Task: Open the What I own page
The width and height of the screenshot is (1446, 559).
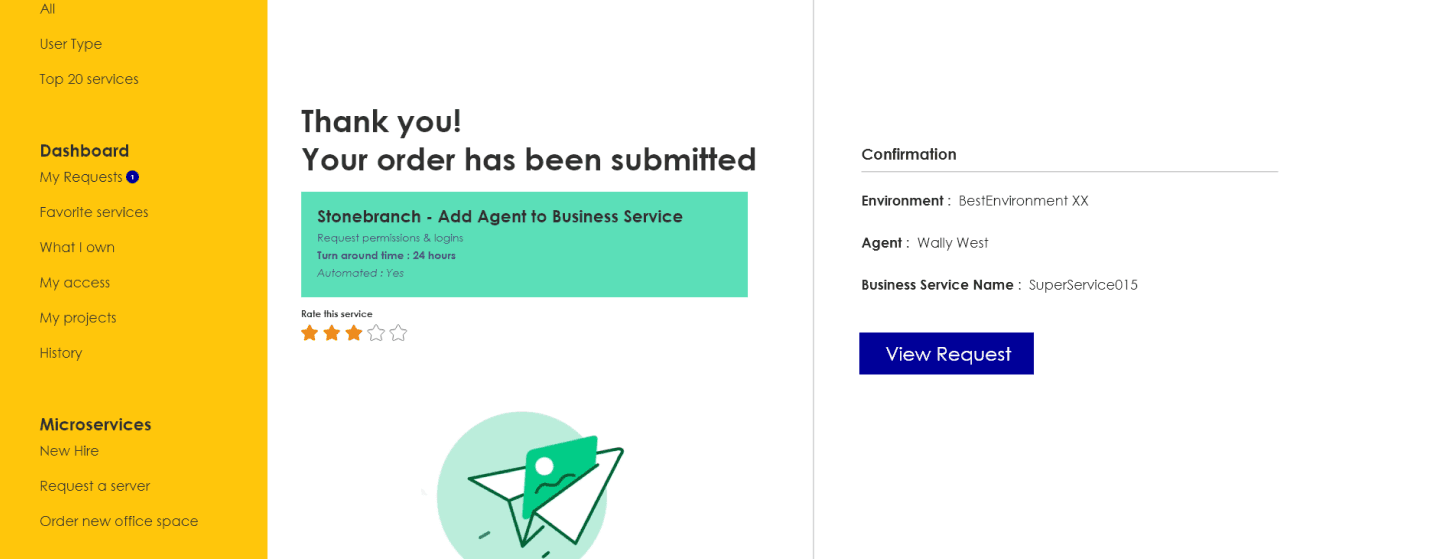Action: pos(77,247)
